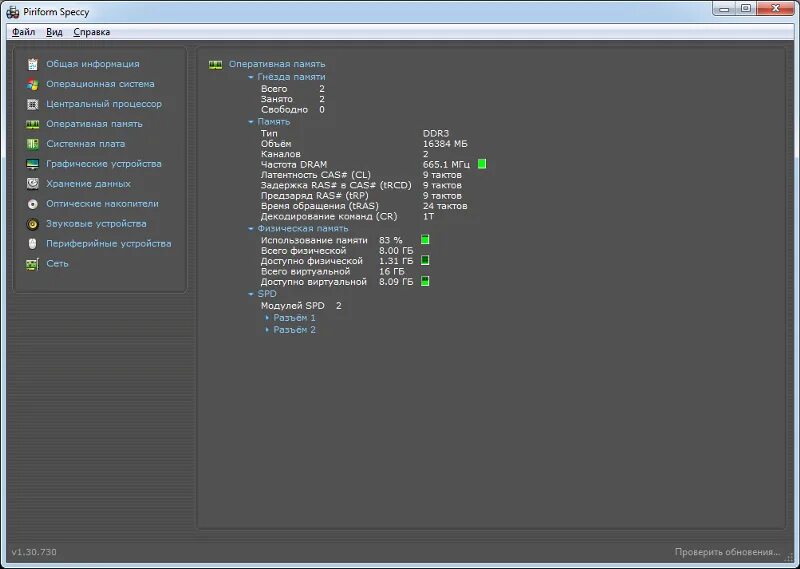
Task: Click the Сеть network card icon
Action: [33, 264]
